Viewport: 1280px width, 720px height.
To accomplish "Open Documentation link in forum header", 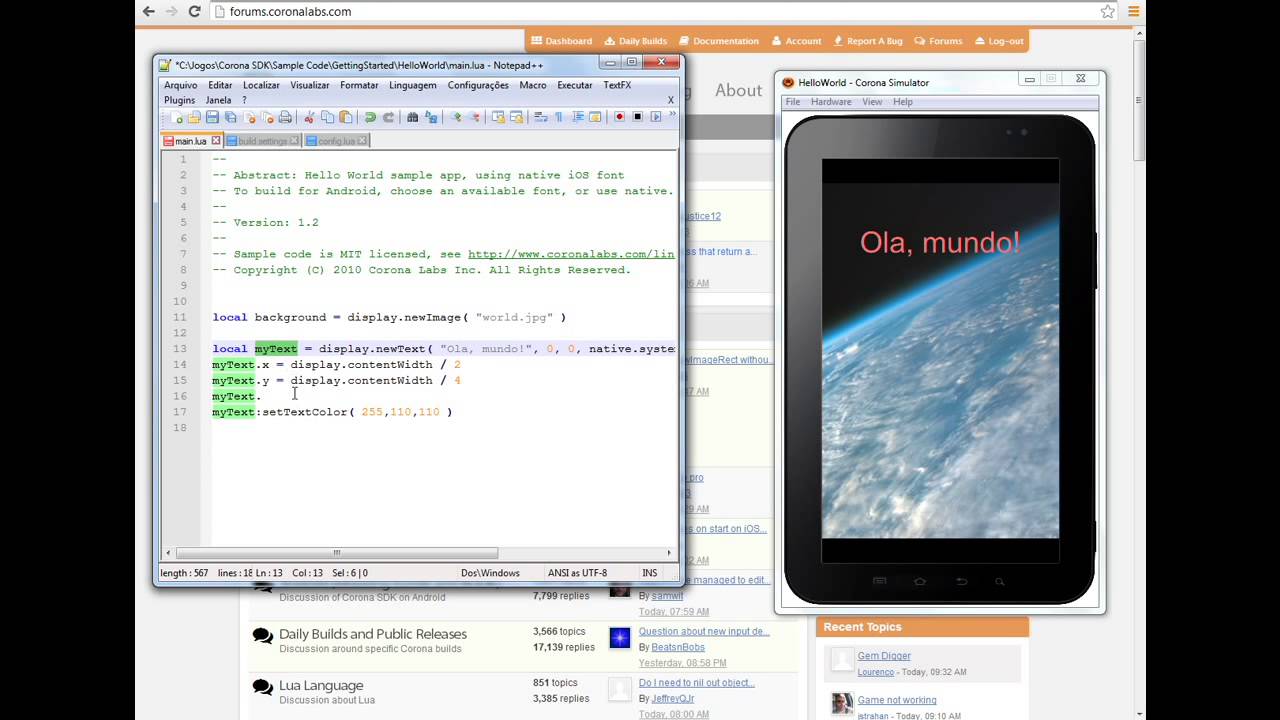I will tap(718, 41).
